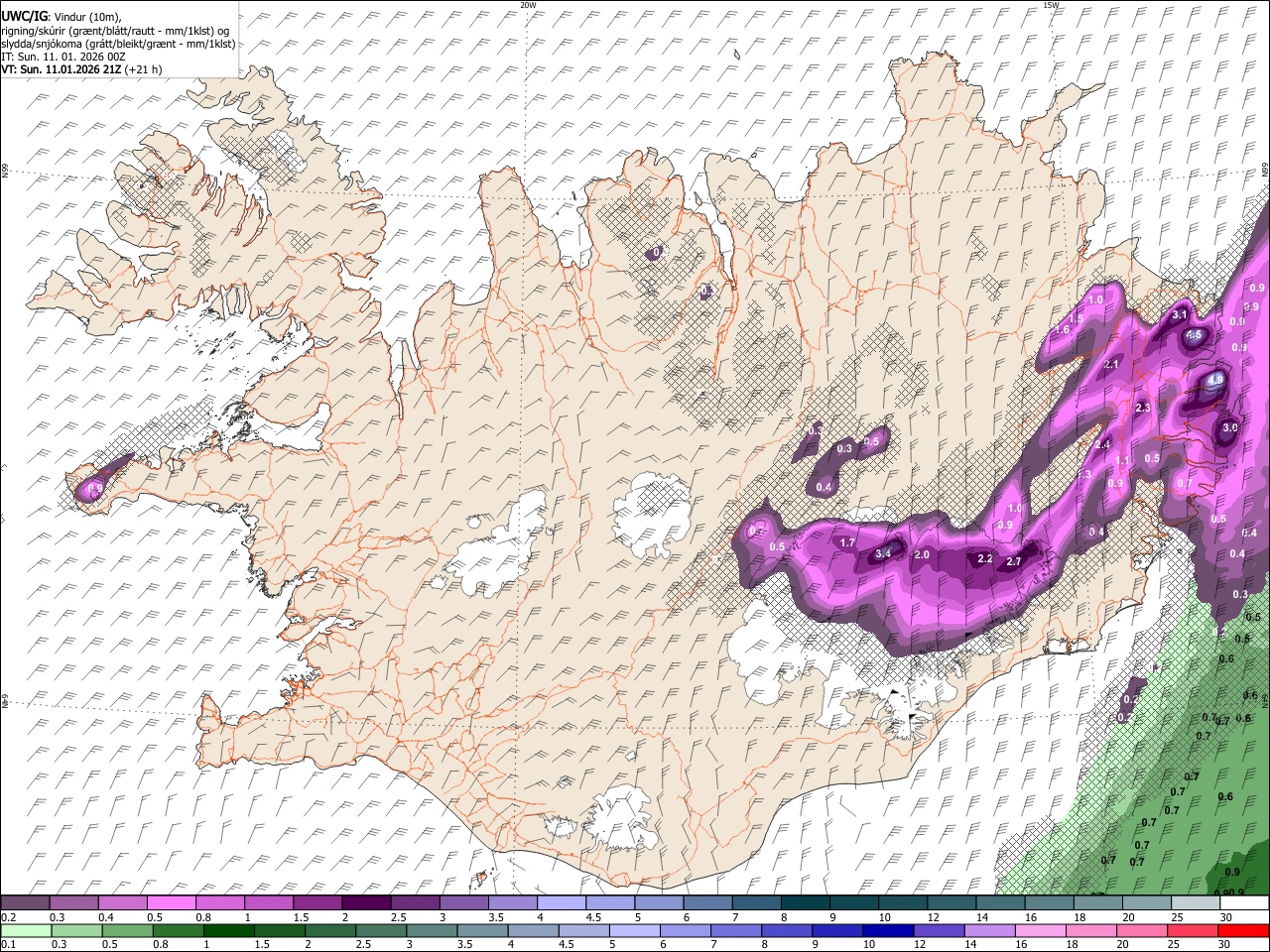
Task: Click the 20W longitude label
Action: 528,4
